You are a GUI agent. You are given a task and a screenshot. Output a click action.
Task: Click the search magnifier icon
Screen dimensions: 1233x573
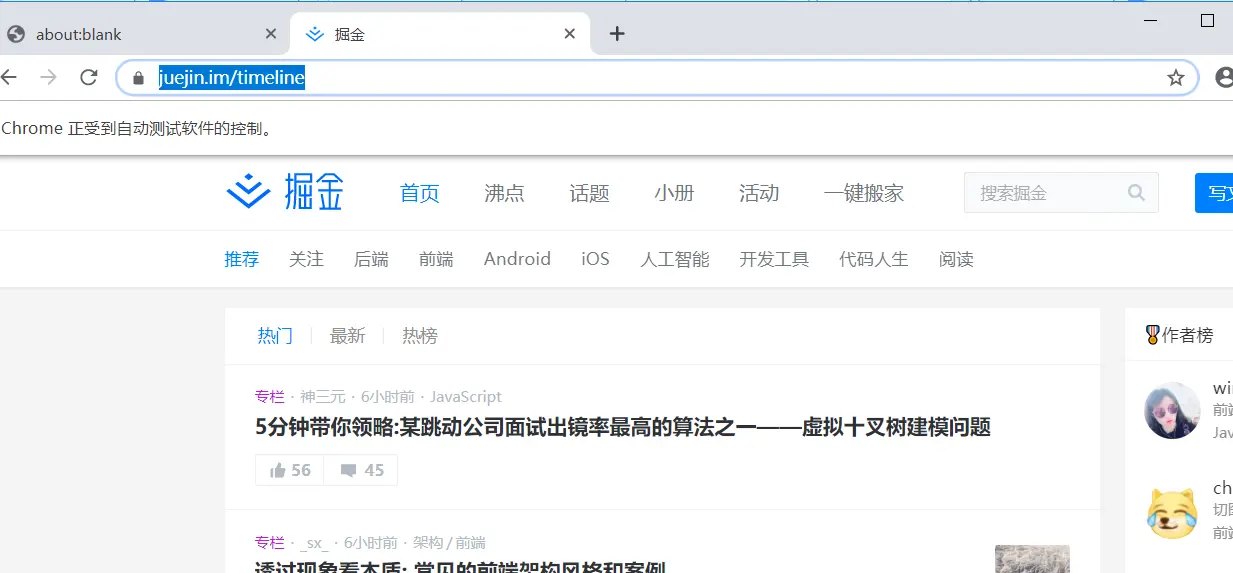(x=1136, y=193)
